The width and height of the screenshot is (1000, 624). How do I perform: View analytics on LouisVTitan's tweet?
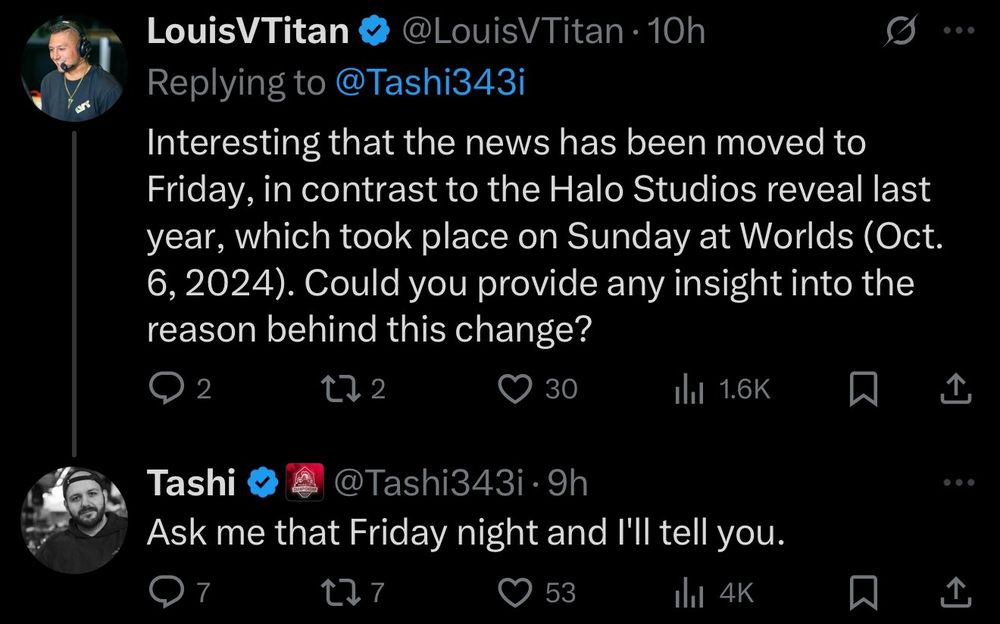tap(688, 389)
